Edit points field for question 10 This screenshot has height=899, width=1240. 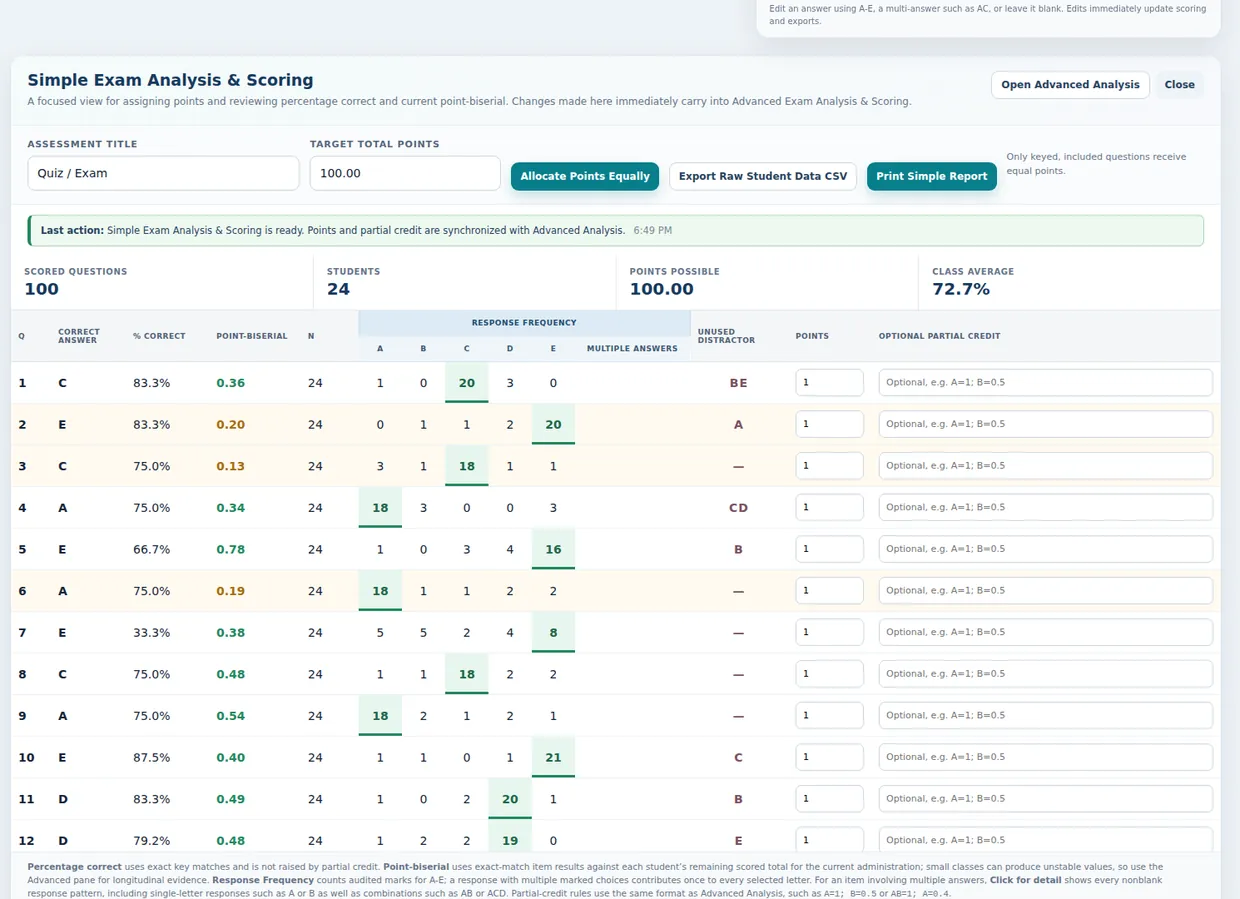(829, 757)
